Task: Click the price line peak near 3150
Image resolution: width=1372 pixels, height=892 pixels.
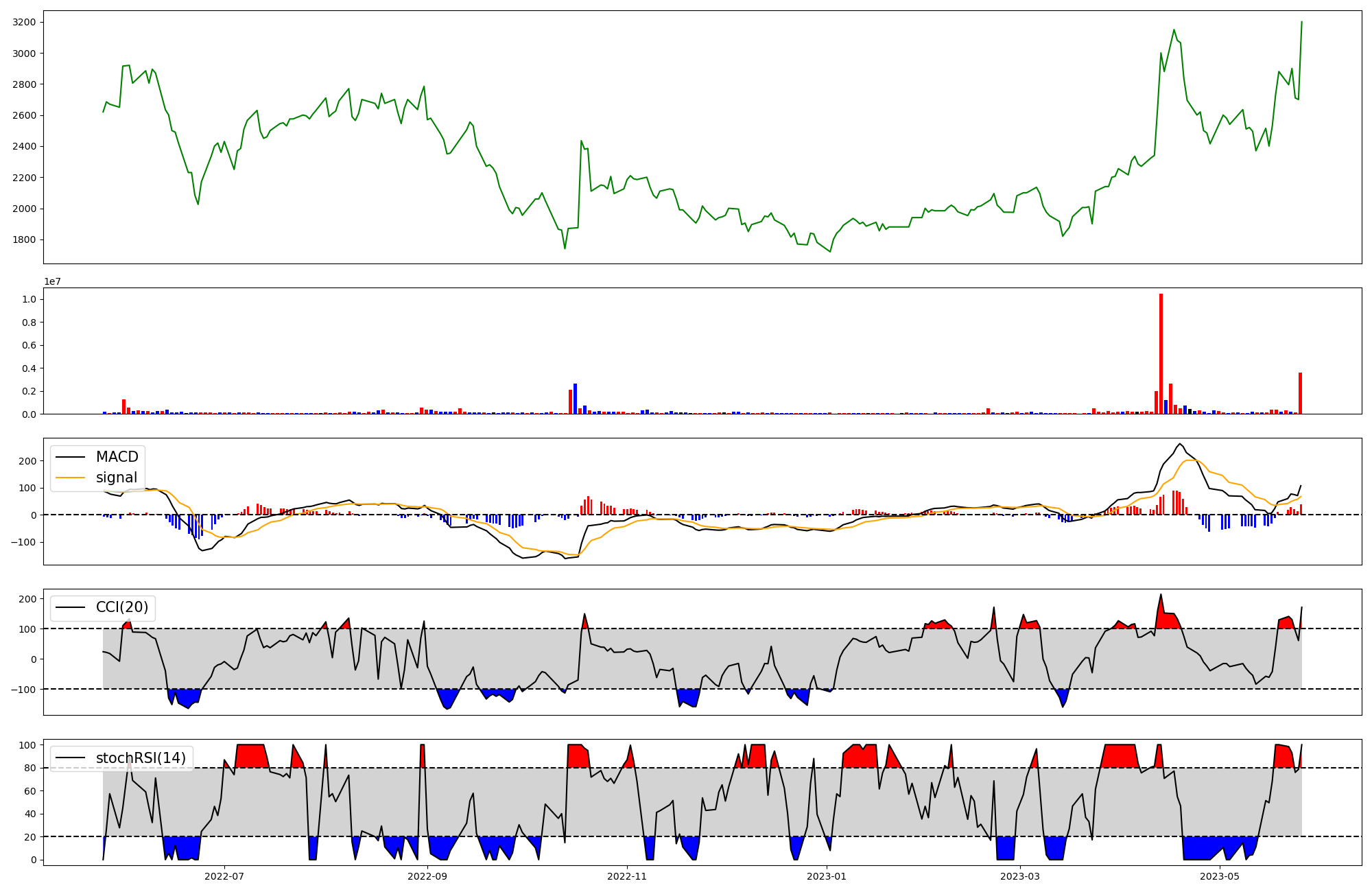Action: [x=1174, y=30]
